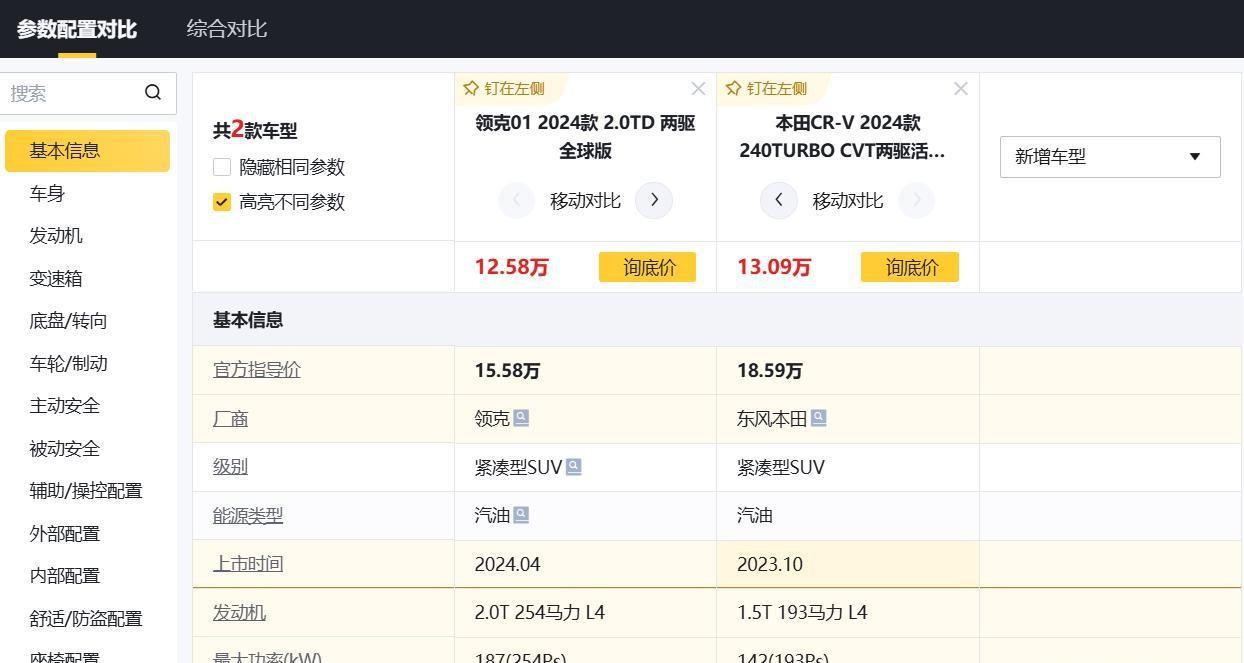Move 领克01 column right
The width and height of the screenshot is (1244, 663).
(x=654, y=200)
